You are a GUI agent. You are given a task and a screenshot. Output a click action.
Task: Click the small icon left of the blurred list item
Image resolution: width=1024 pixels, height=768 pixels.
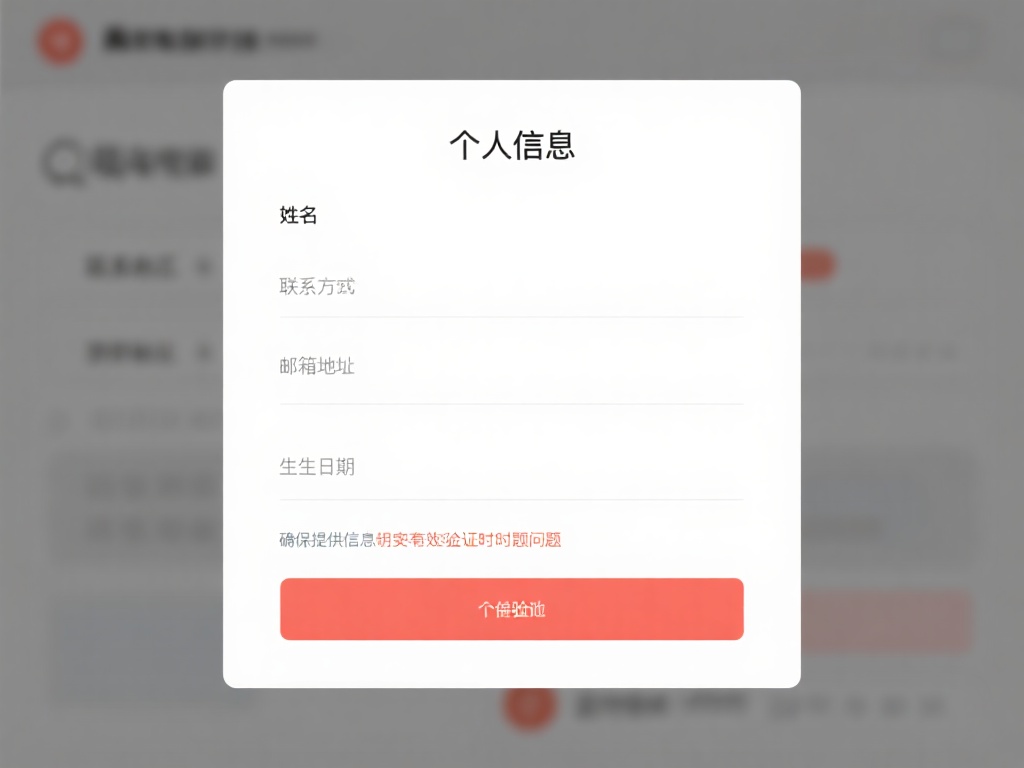(57, 420)
